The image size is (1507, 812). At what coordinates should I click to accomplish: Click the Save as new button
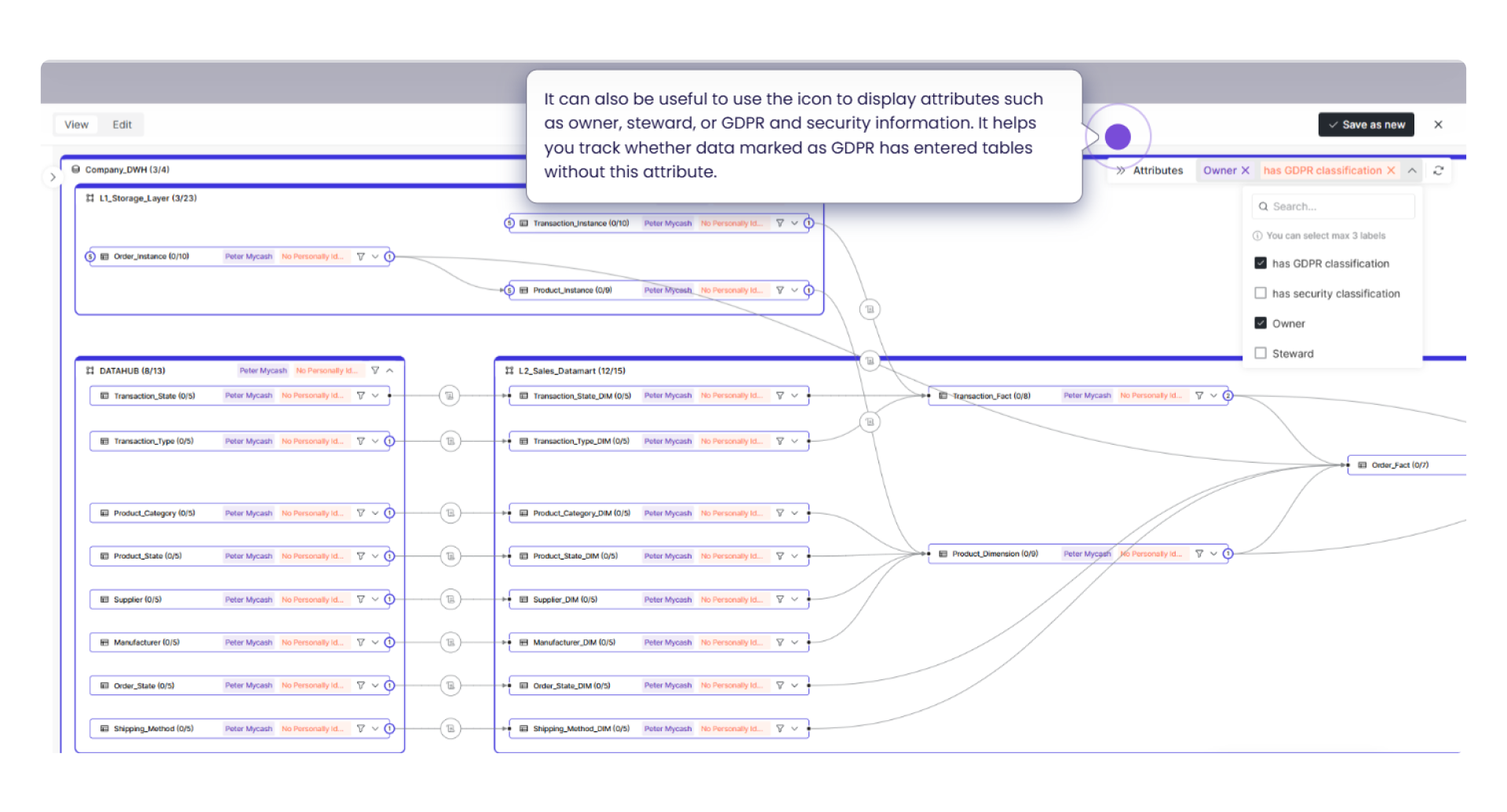(x=1366, y=124)
